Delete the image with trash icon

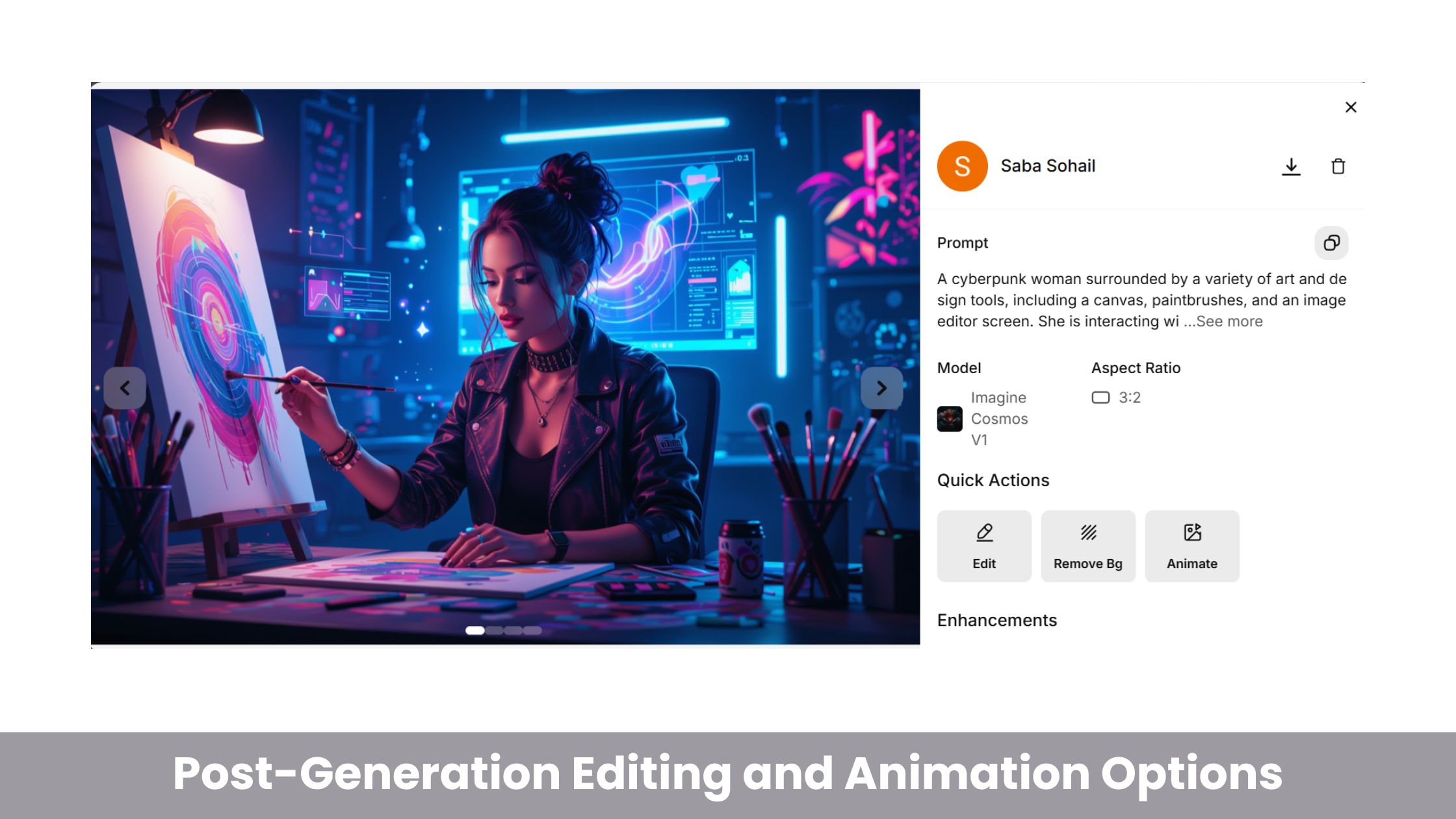click(x=1338, y=166)
